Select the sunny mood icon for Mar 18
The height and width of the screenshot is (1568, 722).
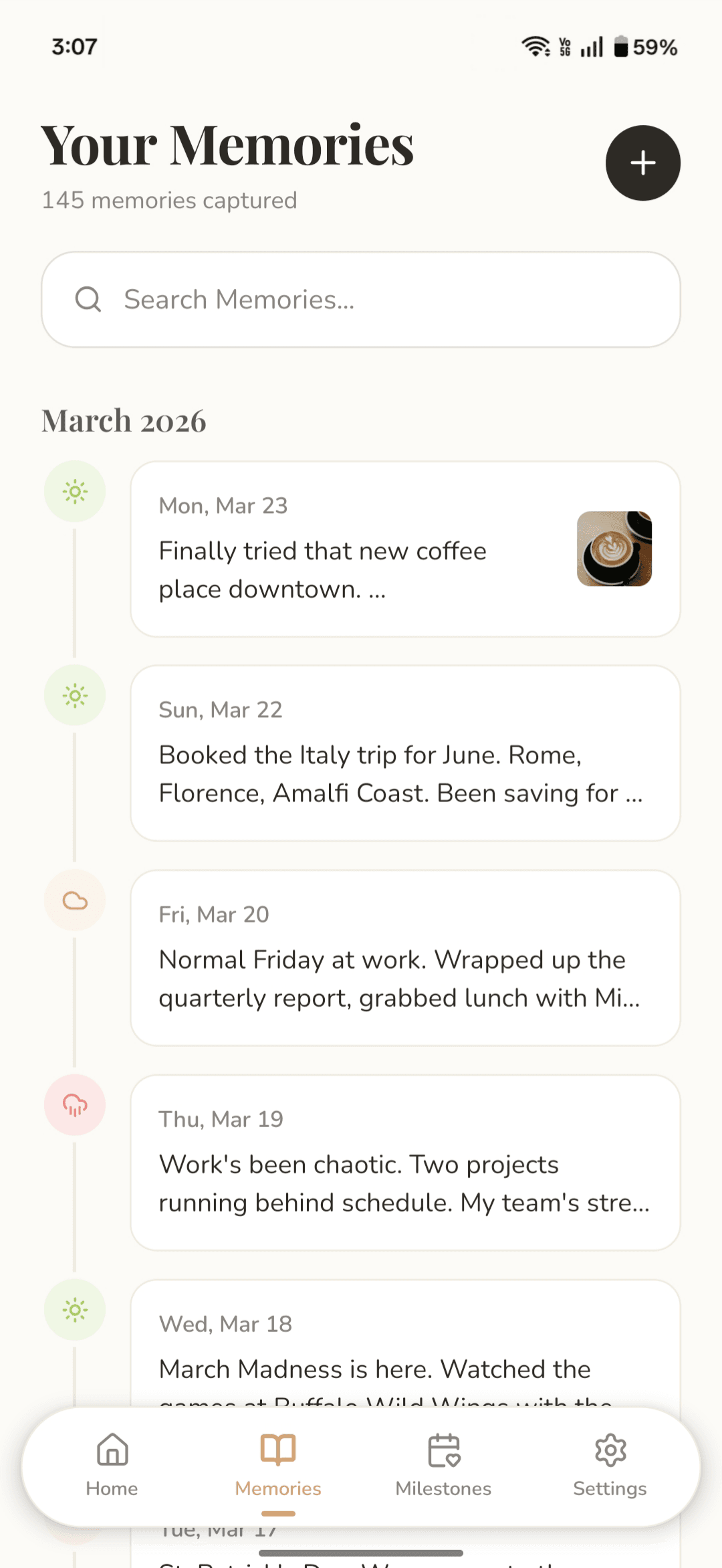click(75, 1310)
